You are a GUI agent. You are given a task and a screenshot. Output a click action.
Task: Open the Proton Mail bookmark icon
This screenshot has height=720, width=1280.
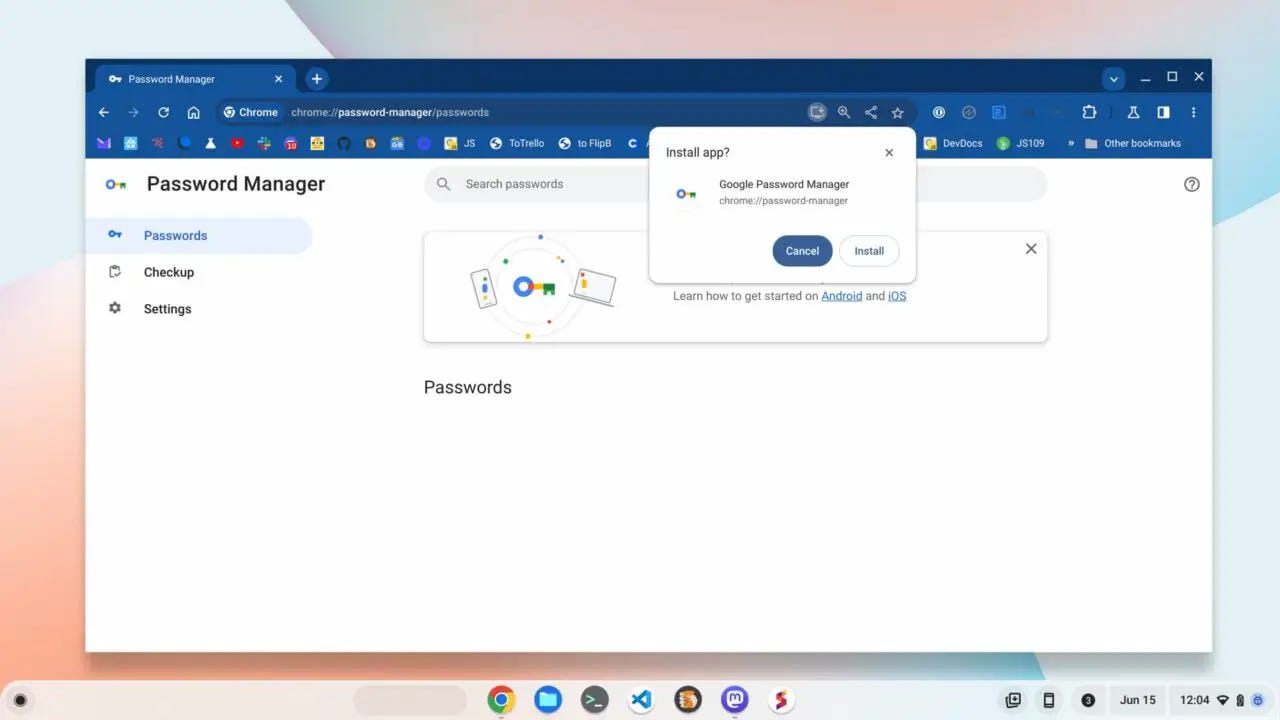click(x=104, y=143)
